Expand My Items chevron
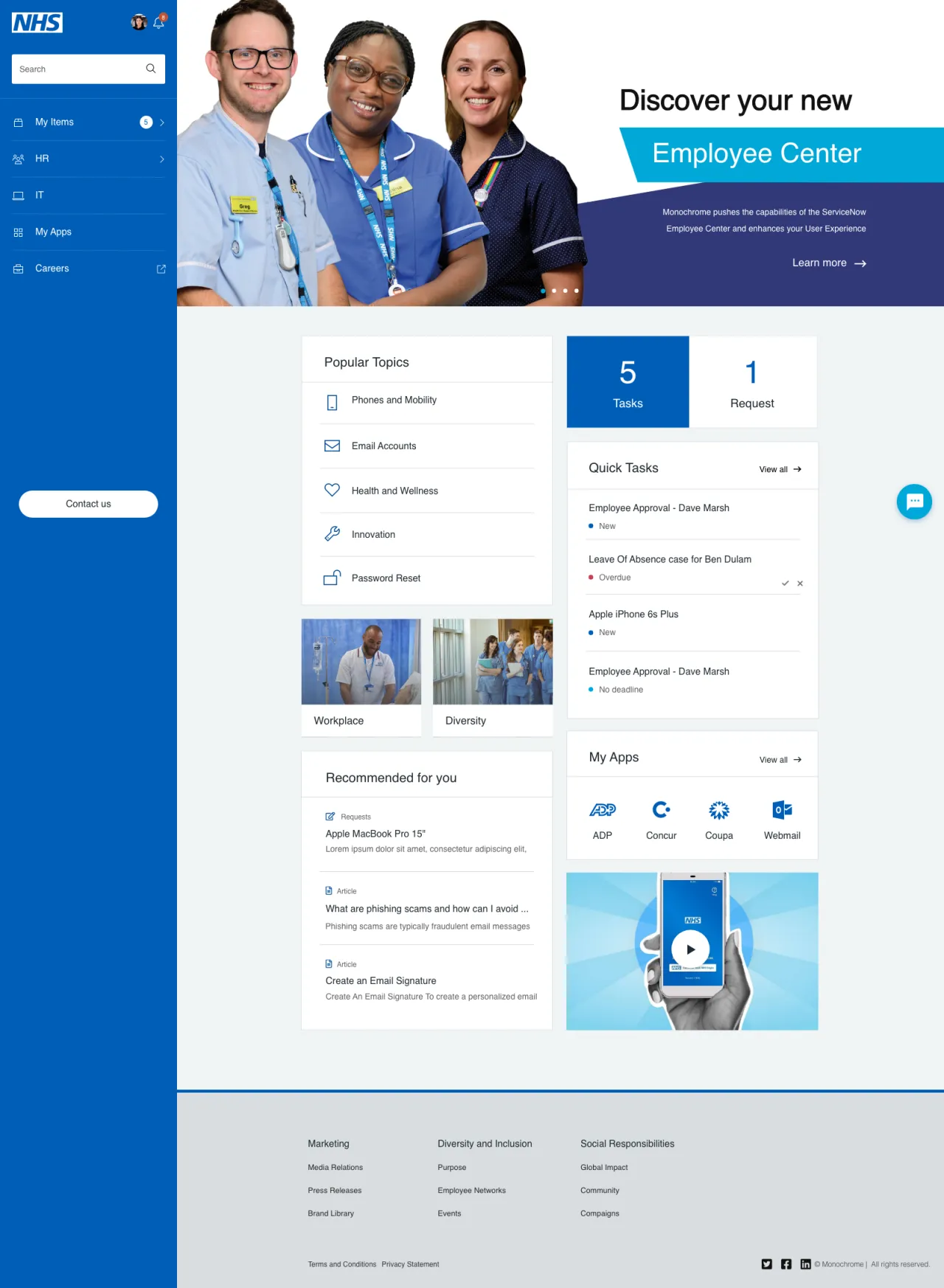This screenshot has width=944, height=1288. [162, 122]
